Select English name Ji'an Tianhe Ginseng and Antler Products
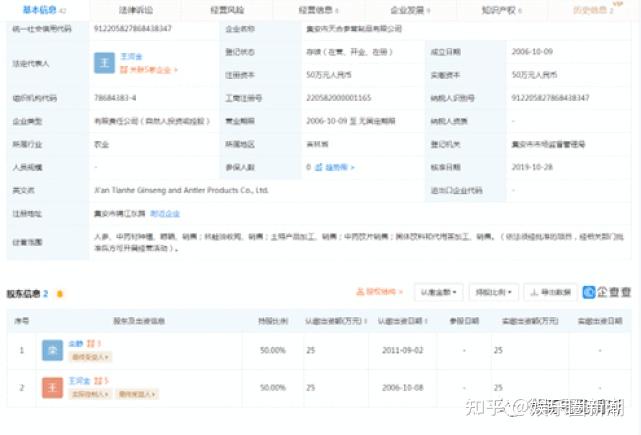 coord(181,190)
